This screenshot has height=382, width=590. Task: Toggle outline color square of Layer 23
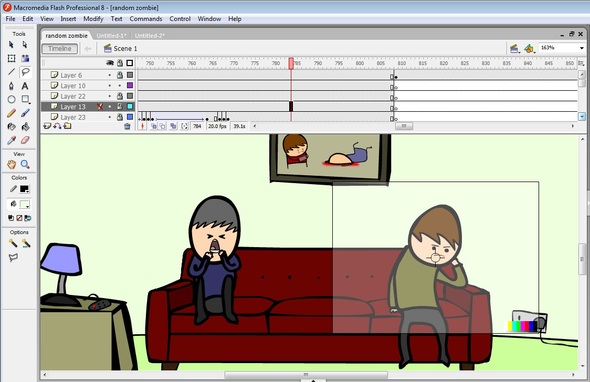pyautogui.click(x=130, y=117)
